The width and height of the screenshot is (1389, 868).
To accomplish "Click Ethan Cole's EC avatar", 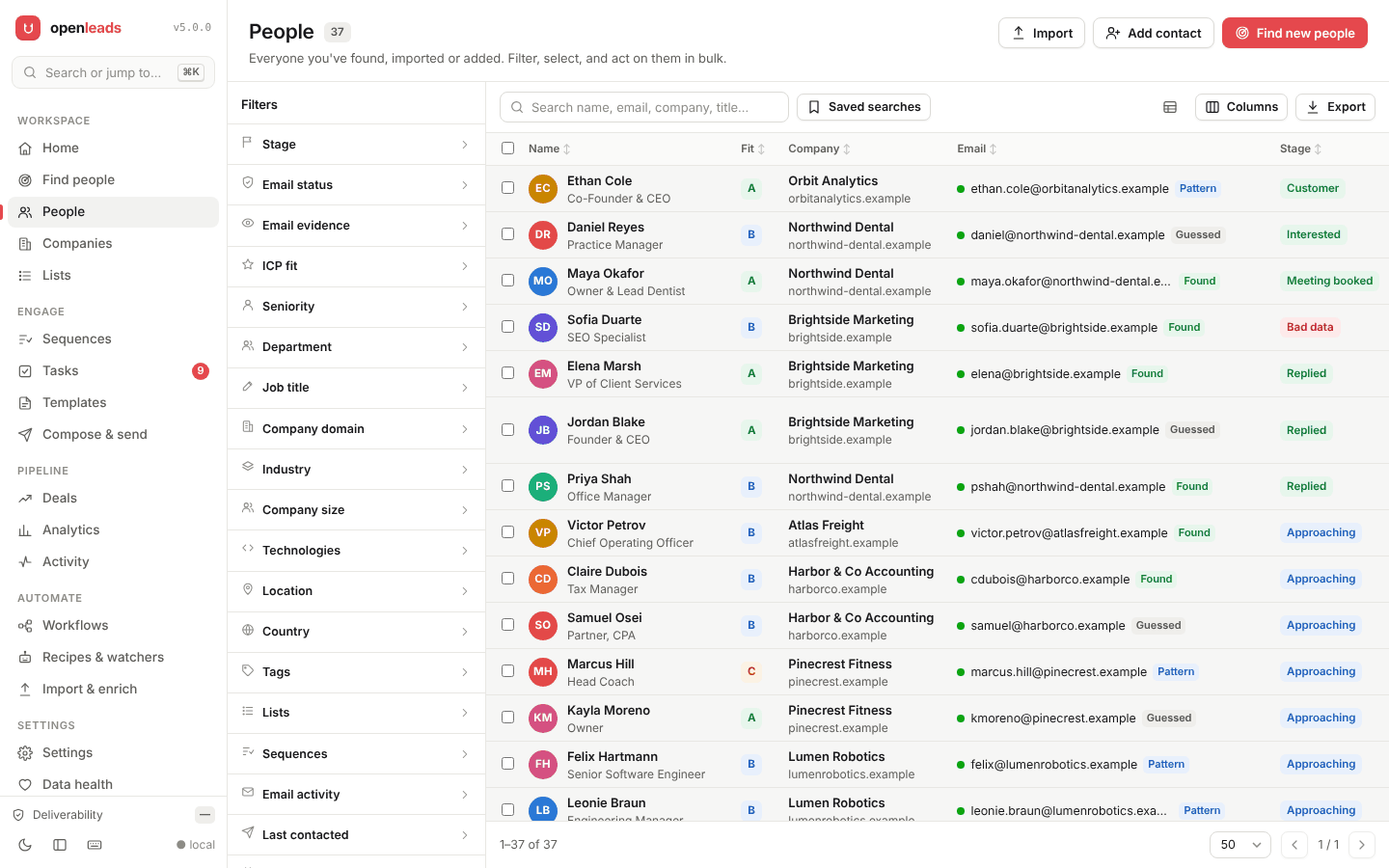I will [x=543, y=189].
